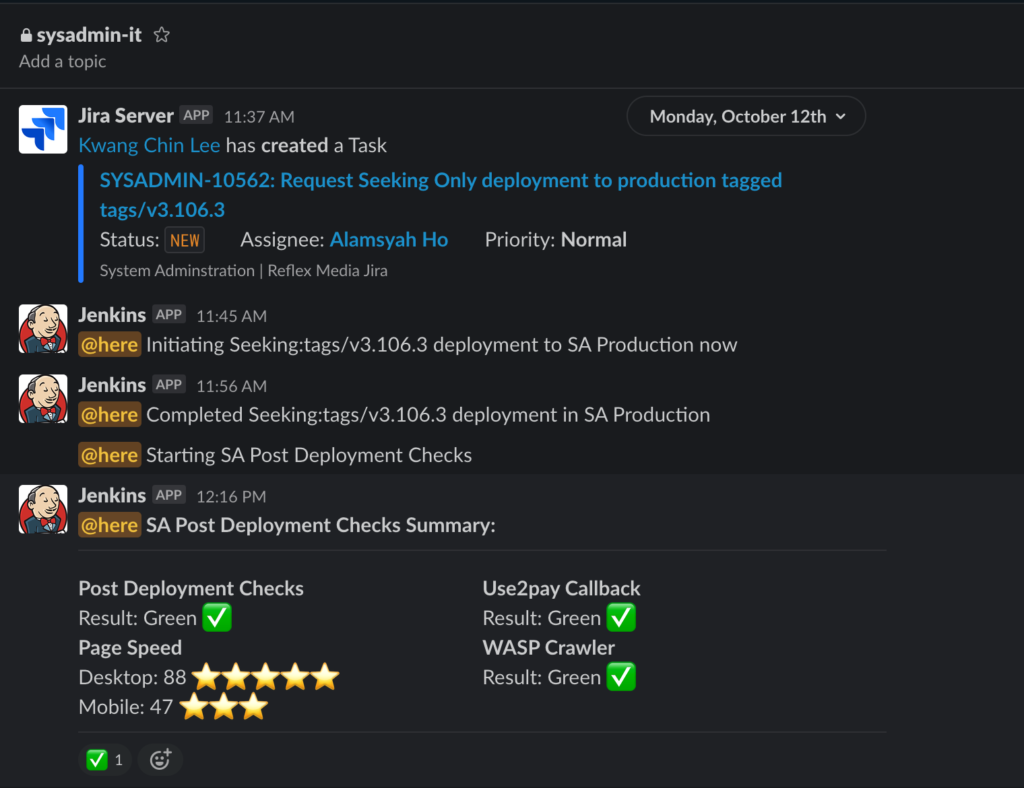Open Jenkins sender name at 11:56 AM

tap(112, 385)
